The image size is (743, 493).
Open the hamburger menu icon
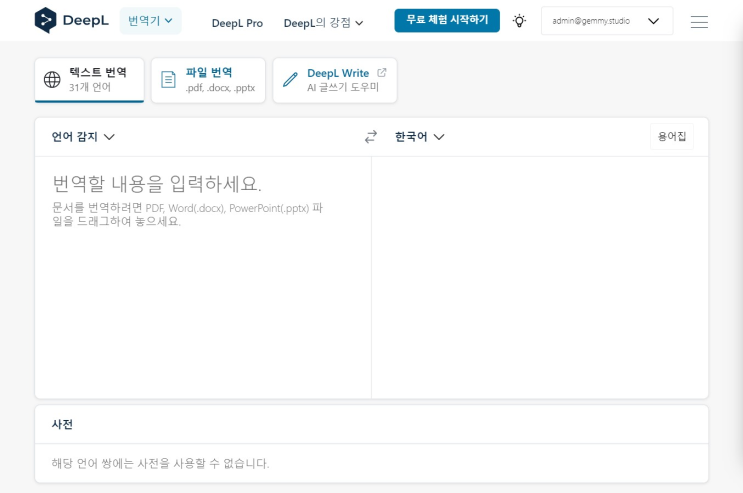point(699,22)
